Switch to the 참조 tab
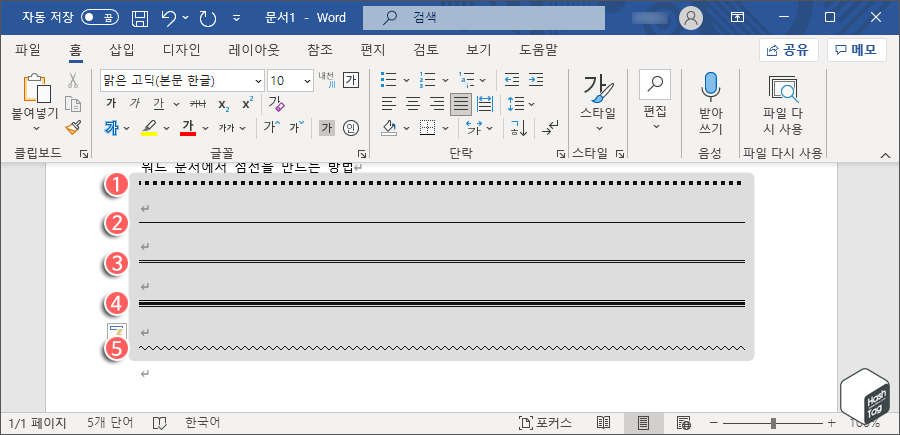 (x=320, y=50)
